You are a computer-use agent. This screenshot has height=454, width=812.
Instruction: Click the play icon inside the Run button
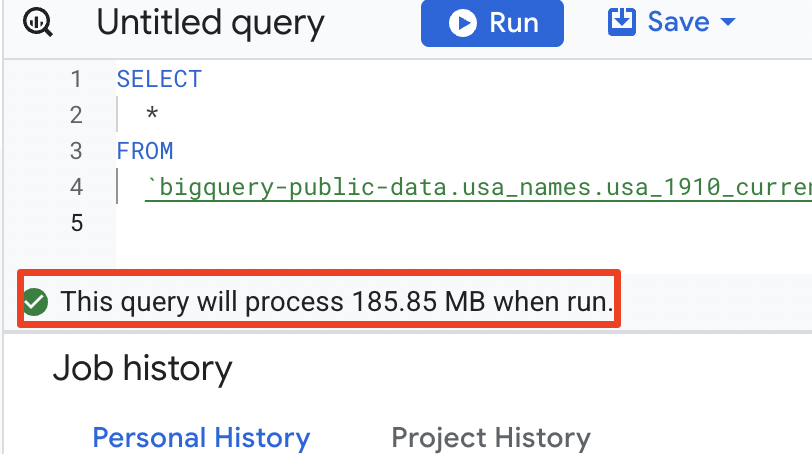[462, 23]
